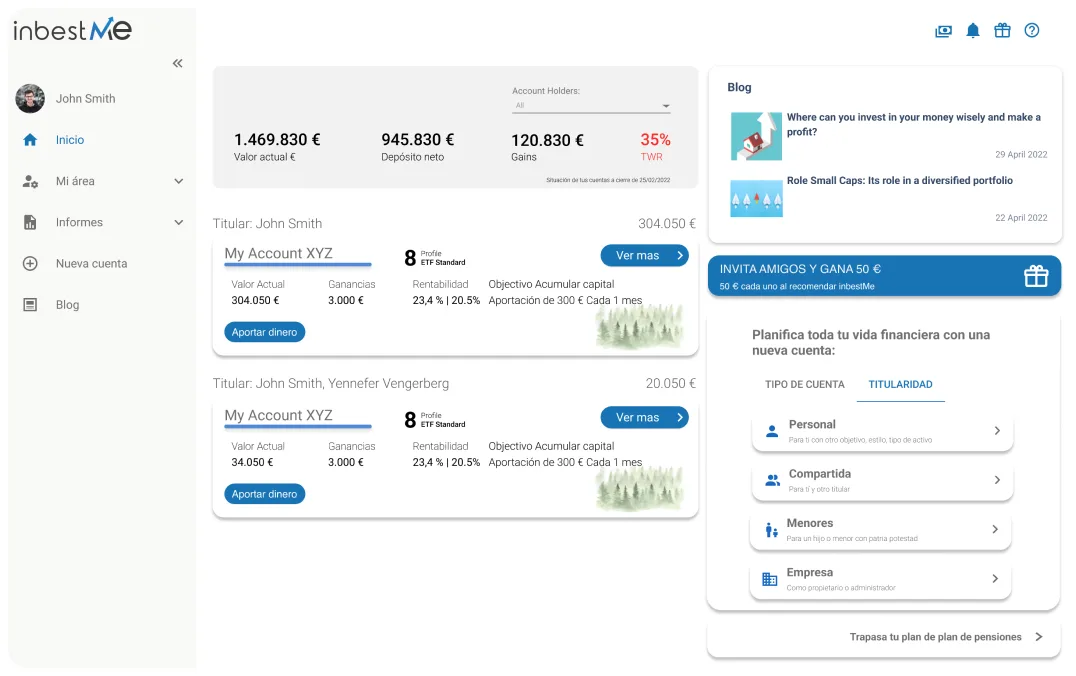Viewport: 1076px width, 676px height.
Task: Open blog post about investing money wisely
Action: click(x=914, y=124)
